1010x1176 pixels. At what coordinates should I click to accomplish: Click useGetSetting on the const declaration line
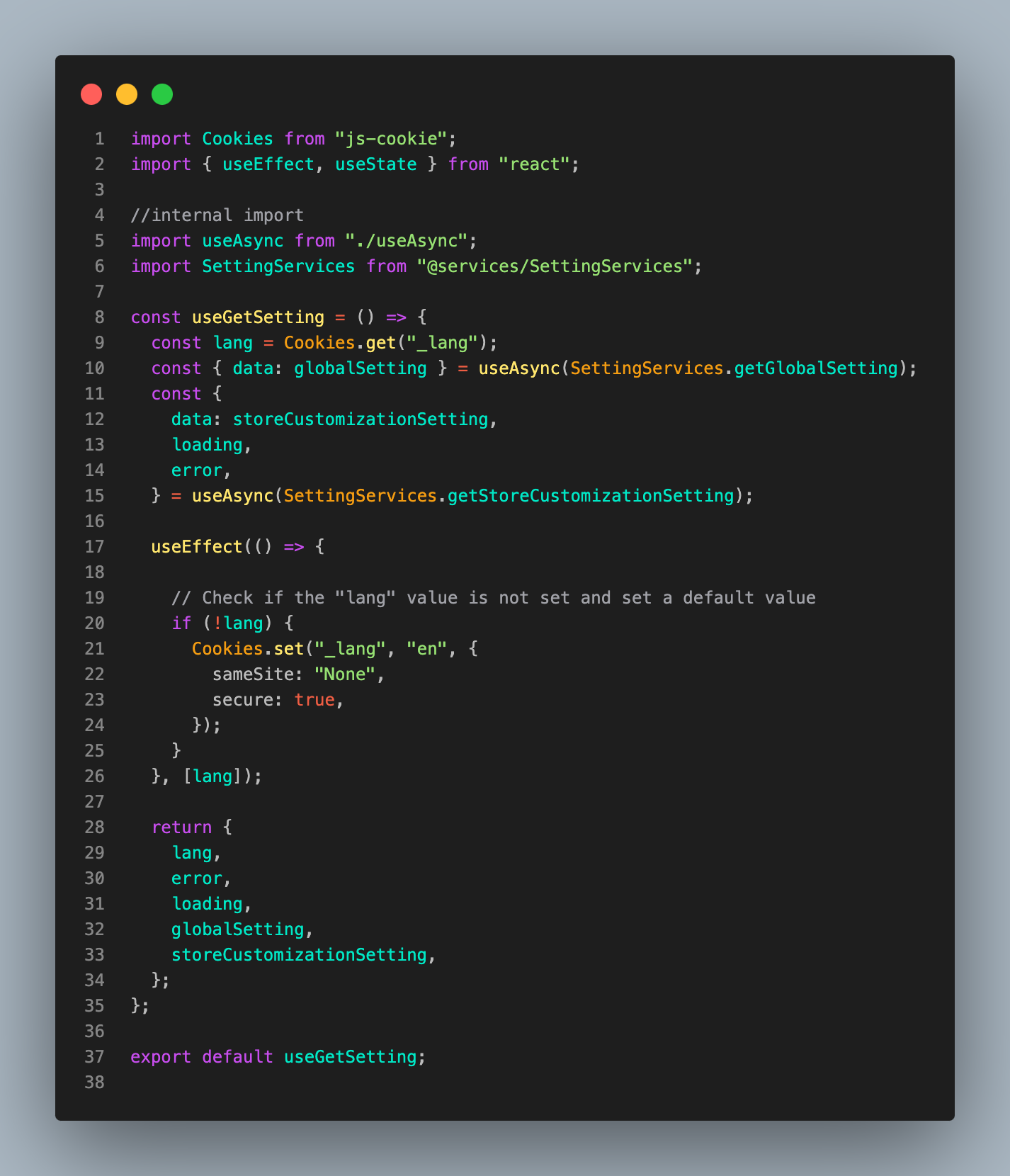pyautogui.click(x=259, y=317)
